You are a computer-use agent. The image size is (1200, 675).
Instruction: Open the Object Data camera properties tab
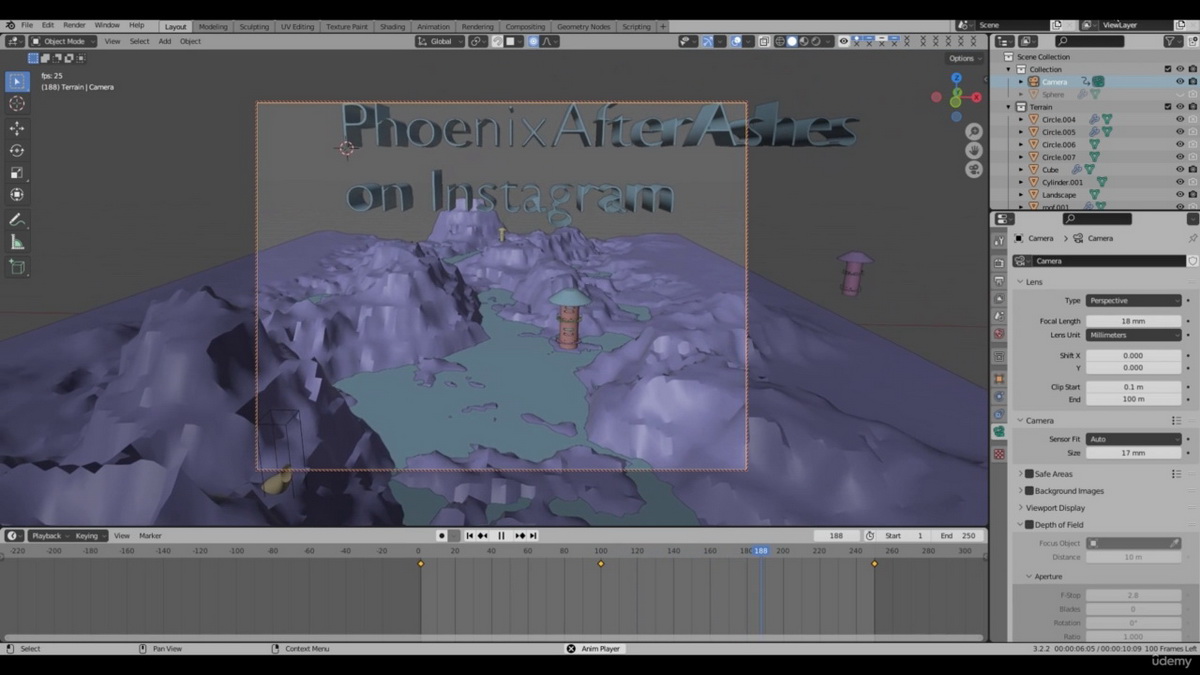[x=999, y=433]
